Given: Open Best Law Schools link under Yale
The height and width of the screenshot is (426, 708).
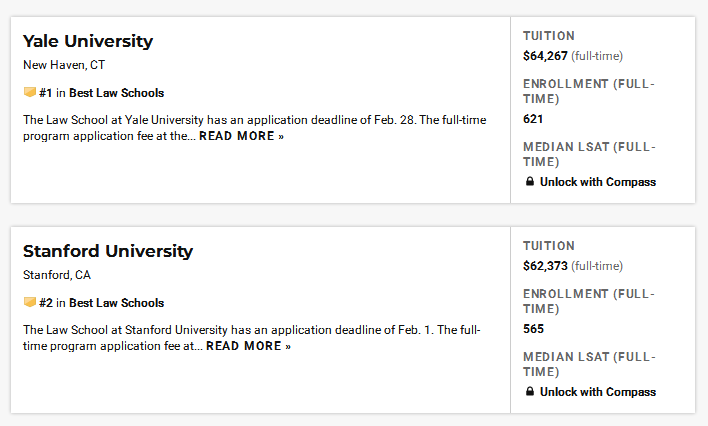Looking at the screenshot, I should tap(116, 93).
